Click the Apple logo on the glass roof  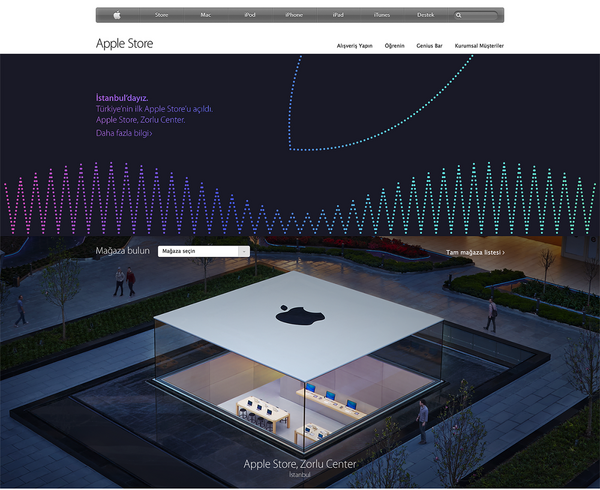(x=300, y=315)
